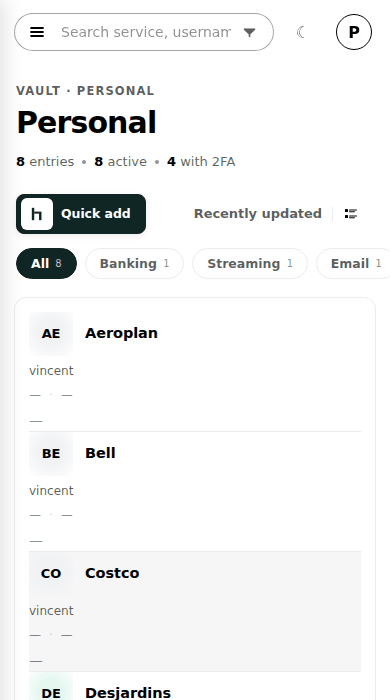Select the Banking filter chip
Screen dimensions: 390x700
pos(134,263)
